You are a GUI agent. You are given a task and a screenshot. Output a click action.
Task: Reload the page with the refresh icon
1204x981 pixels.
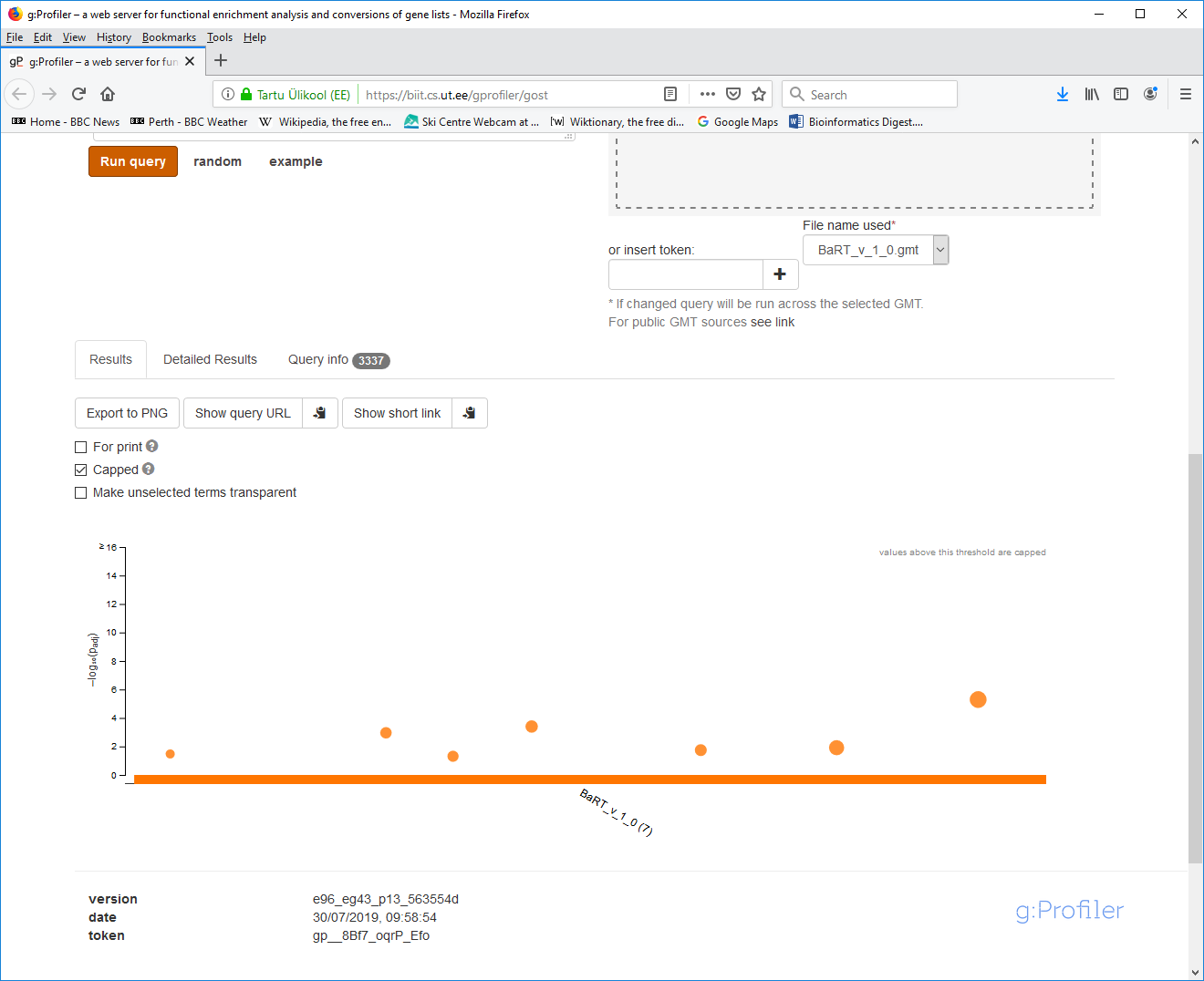[x=79, y=94]
